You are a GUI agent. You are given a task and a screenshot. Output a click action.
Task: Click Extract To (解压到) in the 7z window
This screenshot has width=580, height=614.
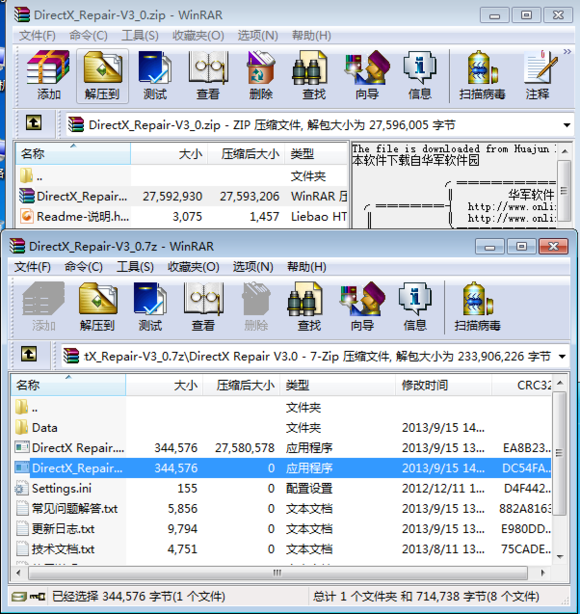pos(98,307)
